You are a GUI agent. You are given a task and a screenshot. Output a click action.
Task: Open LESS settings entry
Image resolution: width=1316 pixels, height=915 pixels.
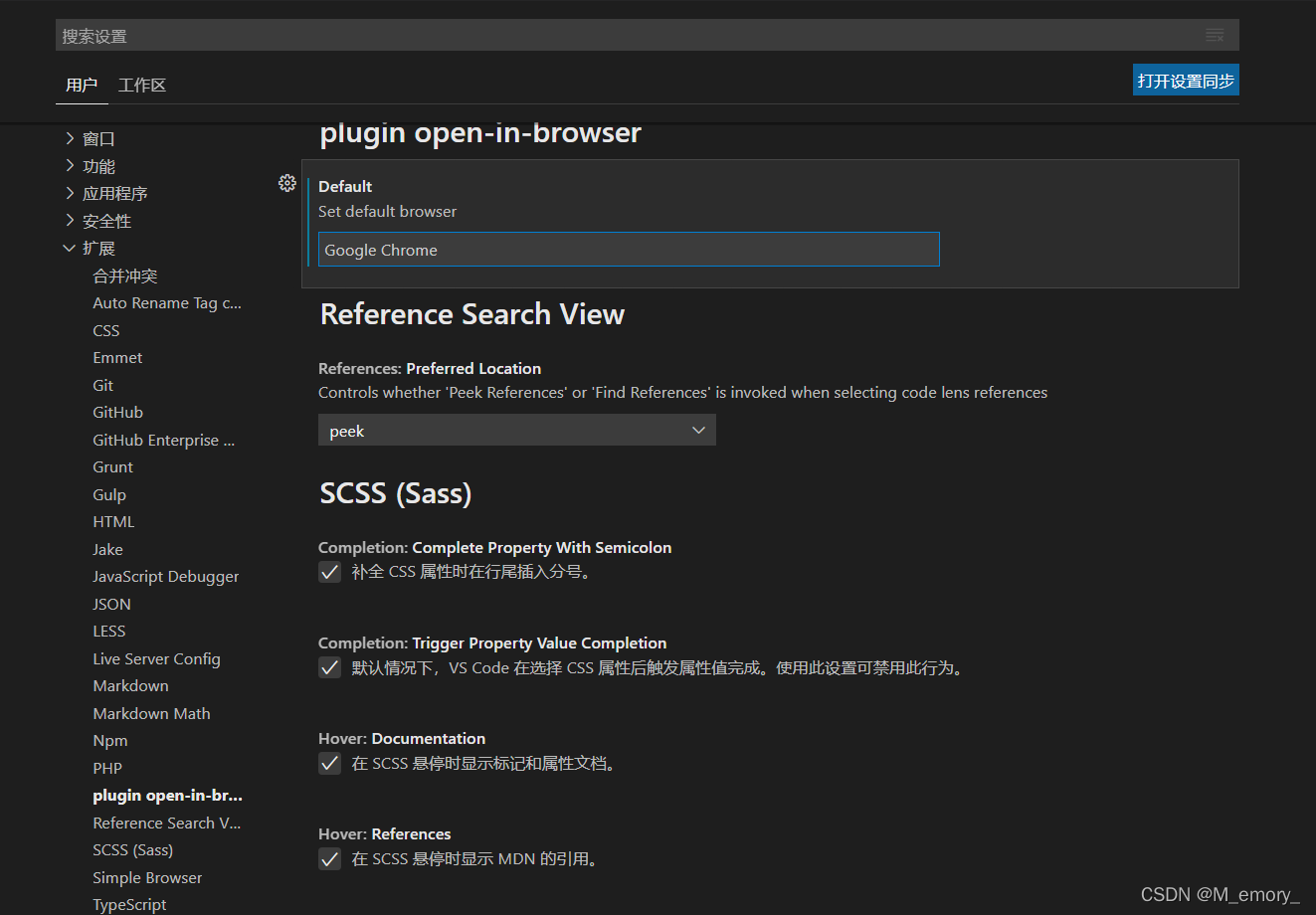109,631
